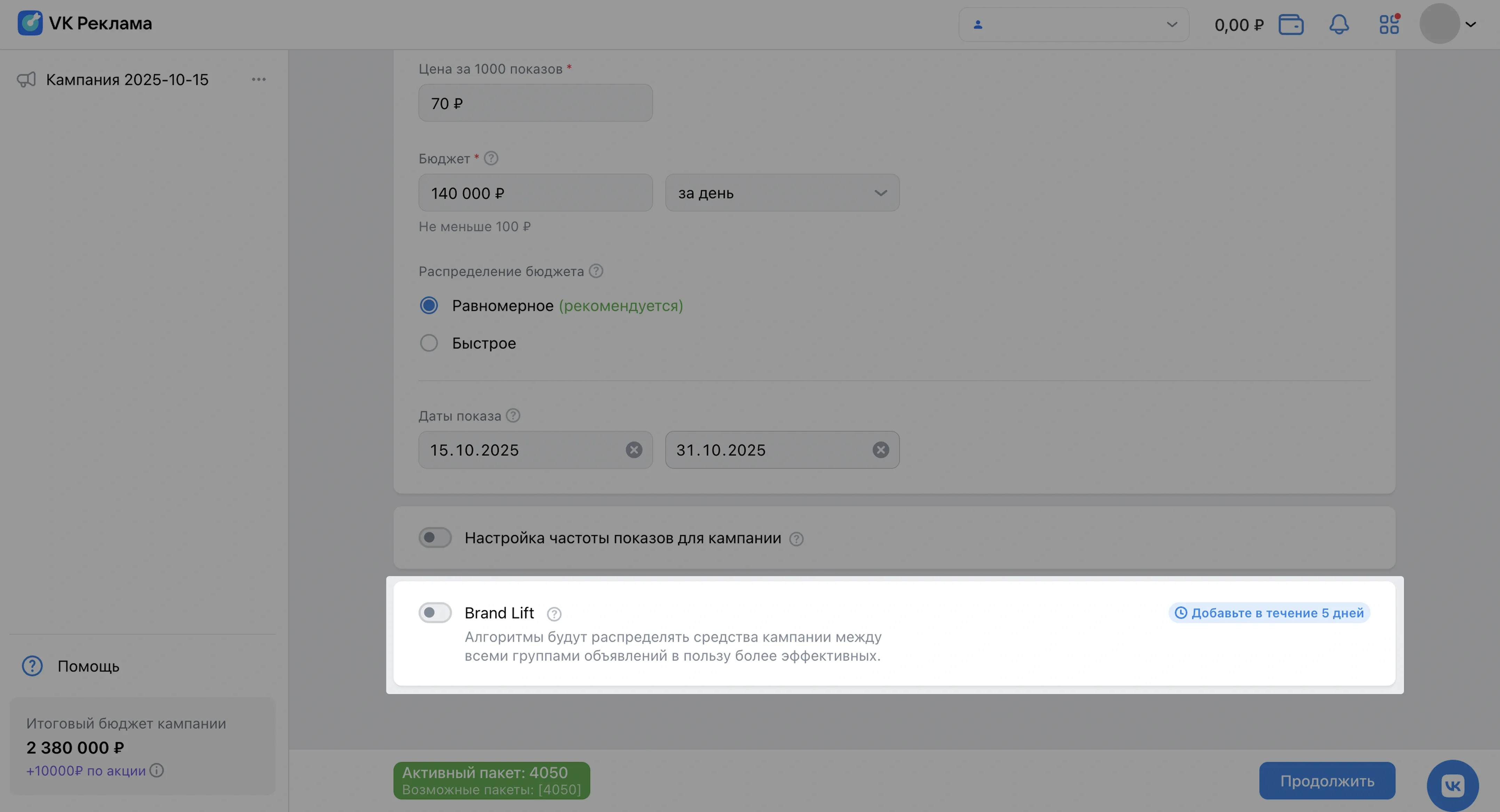1500x812 pixels.
Task: Expand the profile avatar menu chevron
Action: 1470,24
